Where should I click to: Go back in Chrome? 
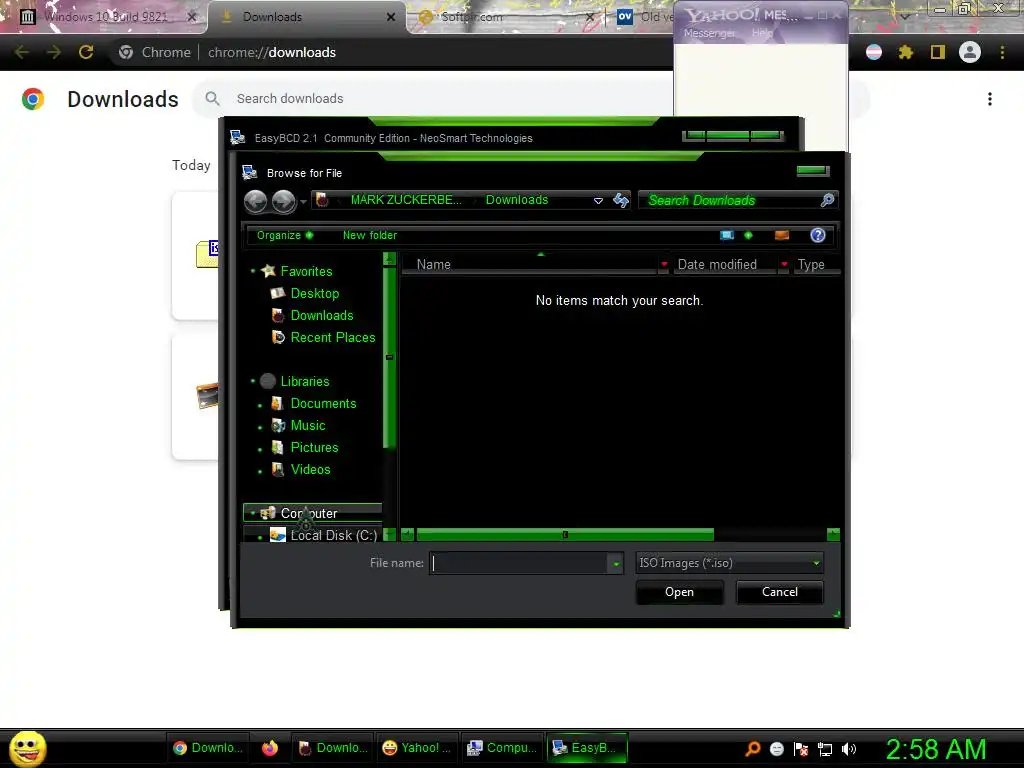click(x=22, y=52)
